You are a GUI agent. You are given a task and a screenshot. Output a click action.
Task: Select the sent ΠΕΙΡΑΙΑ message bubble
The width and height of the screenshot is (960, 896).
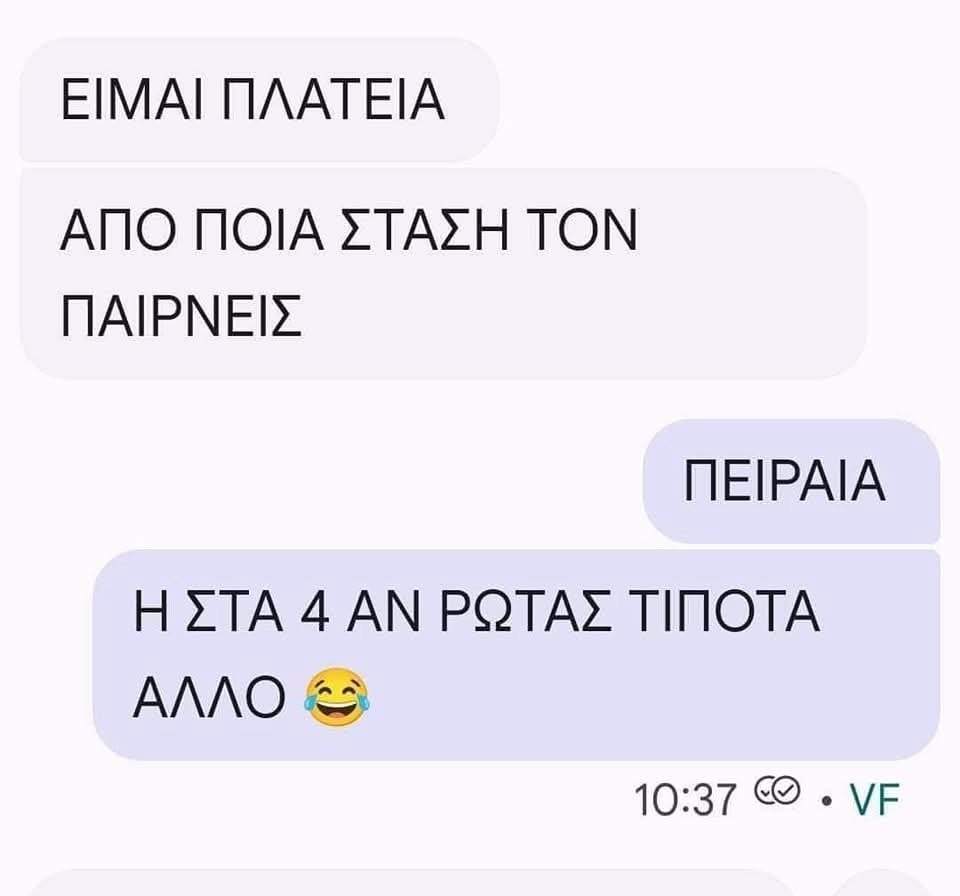791,481
